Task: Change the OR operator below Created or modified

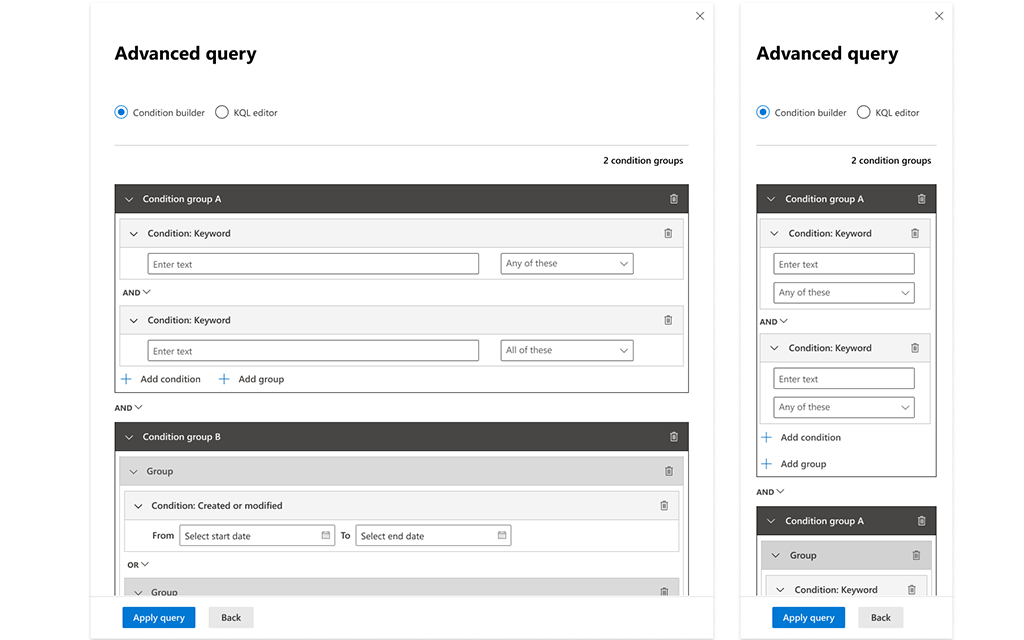Action: click(x=138, y=565)
